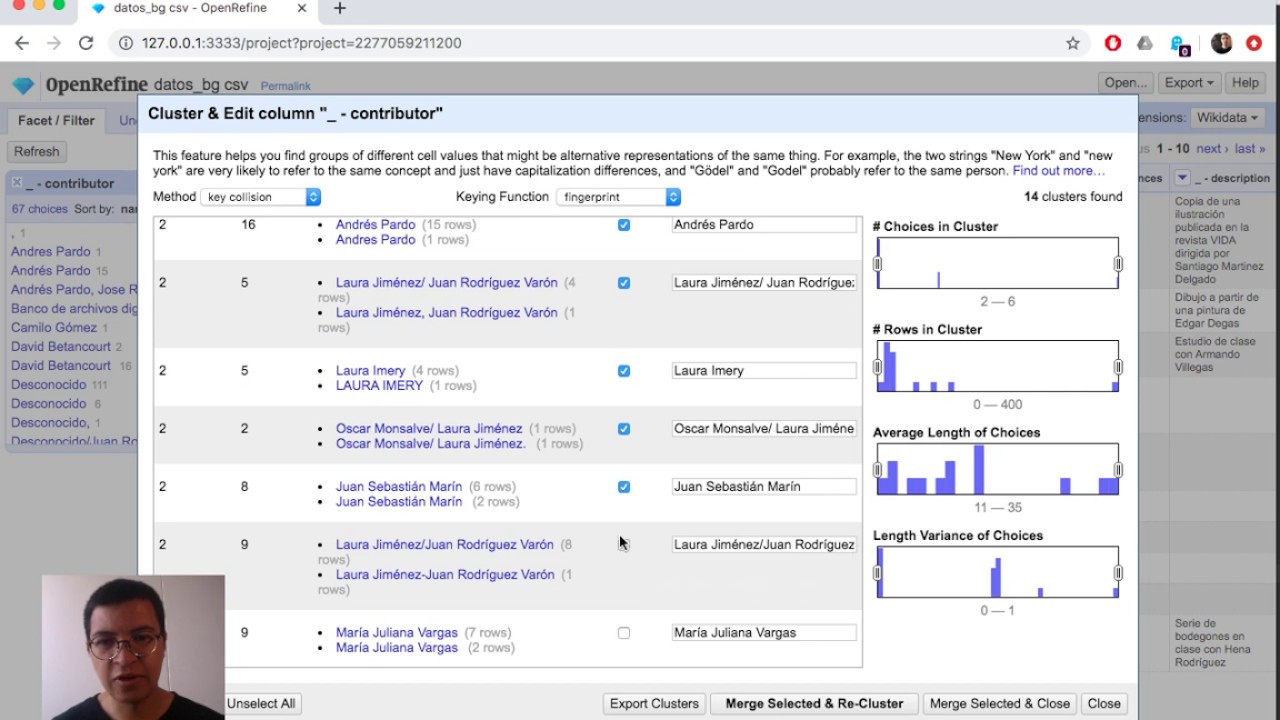The width and height of the screenshot is (1280, 720).
Task: Grab right handle of Length Variance of Choices slider
Action: click(x=1118, y=573)
